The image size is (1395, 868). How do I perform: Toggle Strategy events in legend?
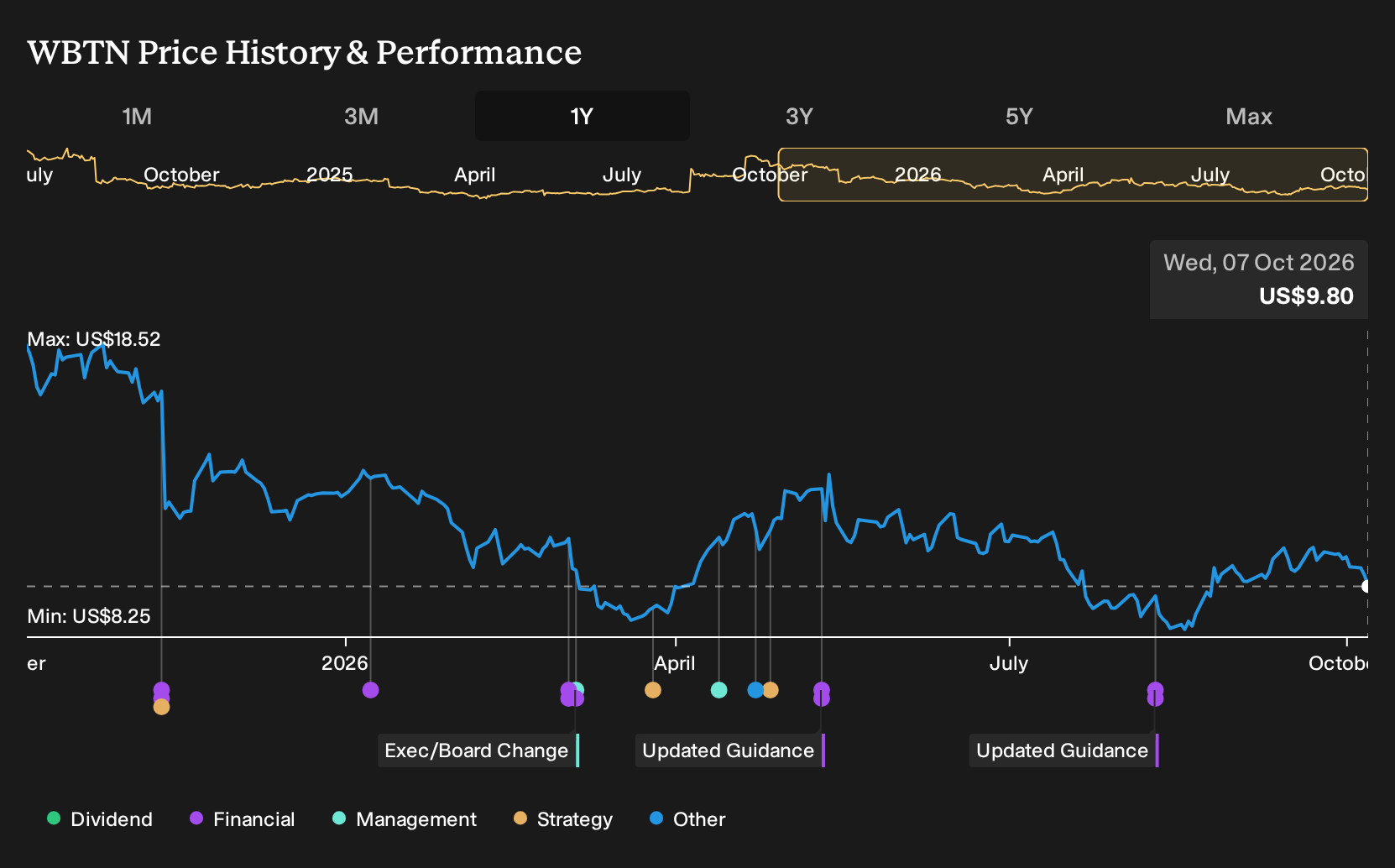coord(563,819)
